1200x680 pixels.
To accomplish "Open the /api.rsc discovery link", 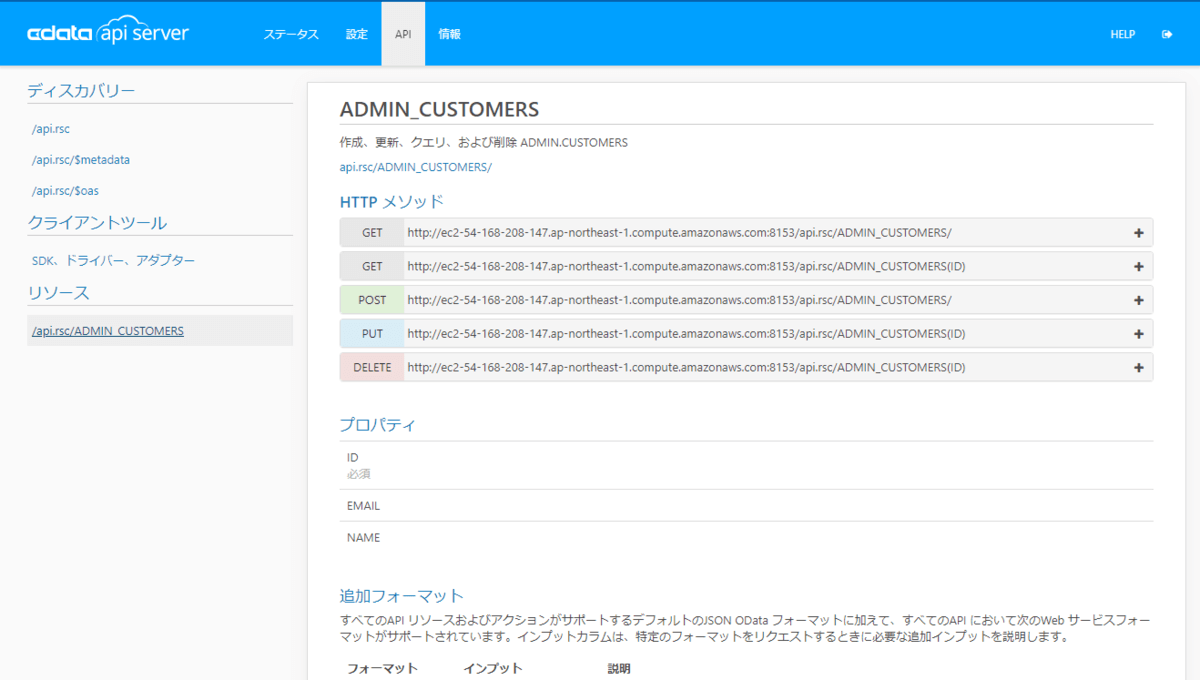I will [51, 129].
